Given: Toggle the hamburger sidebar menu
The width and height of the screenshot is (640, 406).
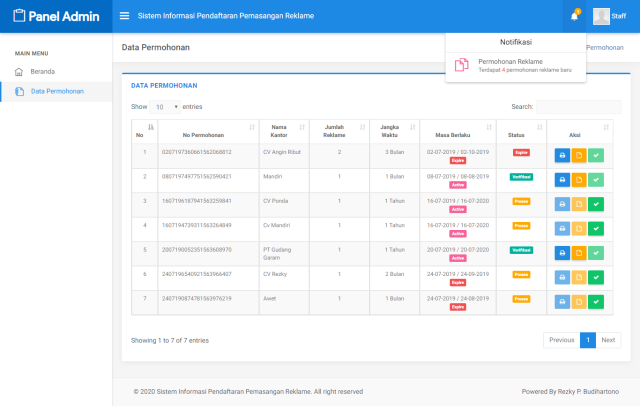Looking at the screenshot, I should (x=124, y=16).
